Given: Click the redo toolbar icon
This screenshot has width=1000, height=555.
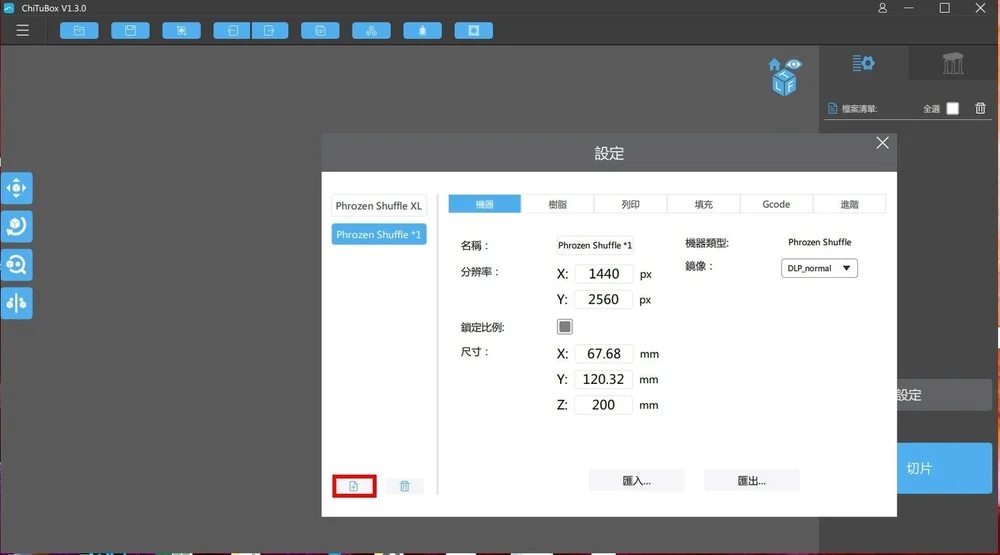Looking at the screenshot, I should pyautogui.click(x=270, y=31).
